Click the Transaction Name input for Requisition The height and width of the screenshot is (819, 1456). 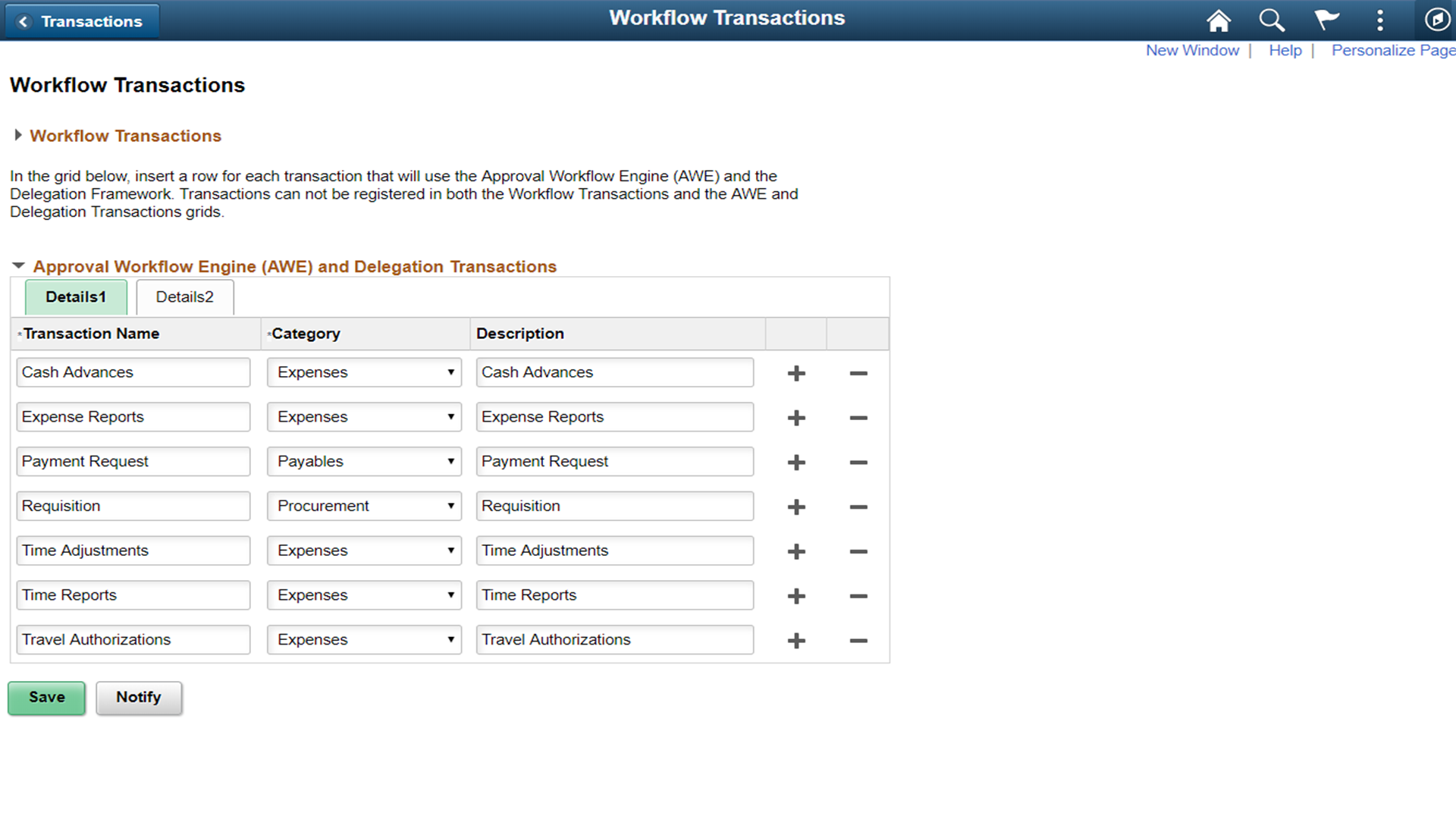point(134,505)
